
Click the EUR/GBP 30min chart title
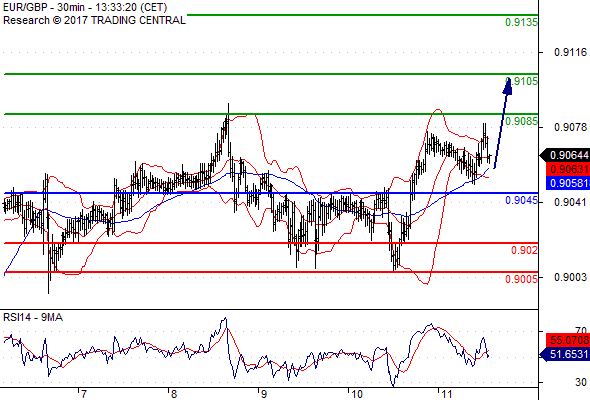click(85, 7)
